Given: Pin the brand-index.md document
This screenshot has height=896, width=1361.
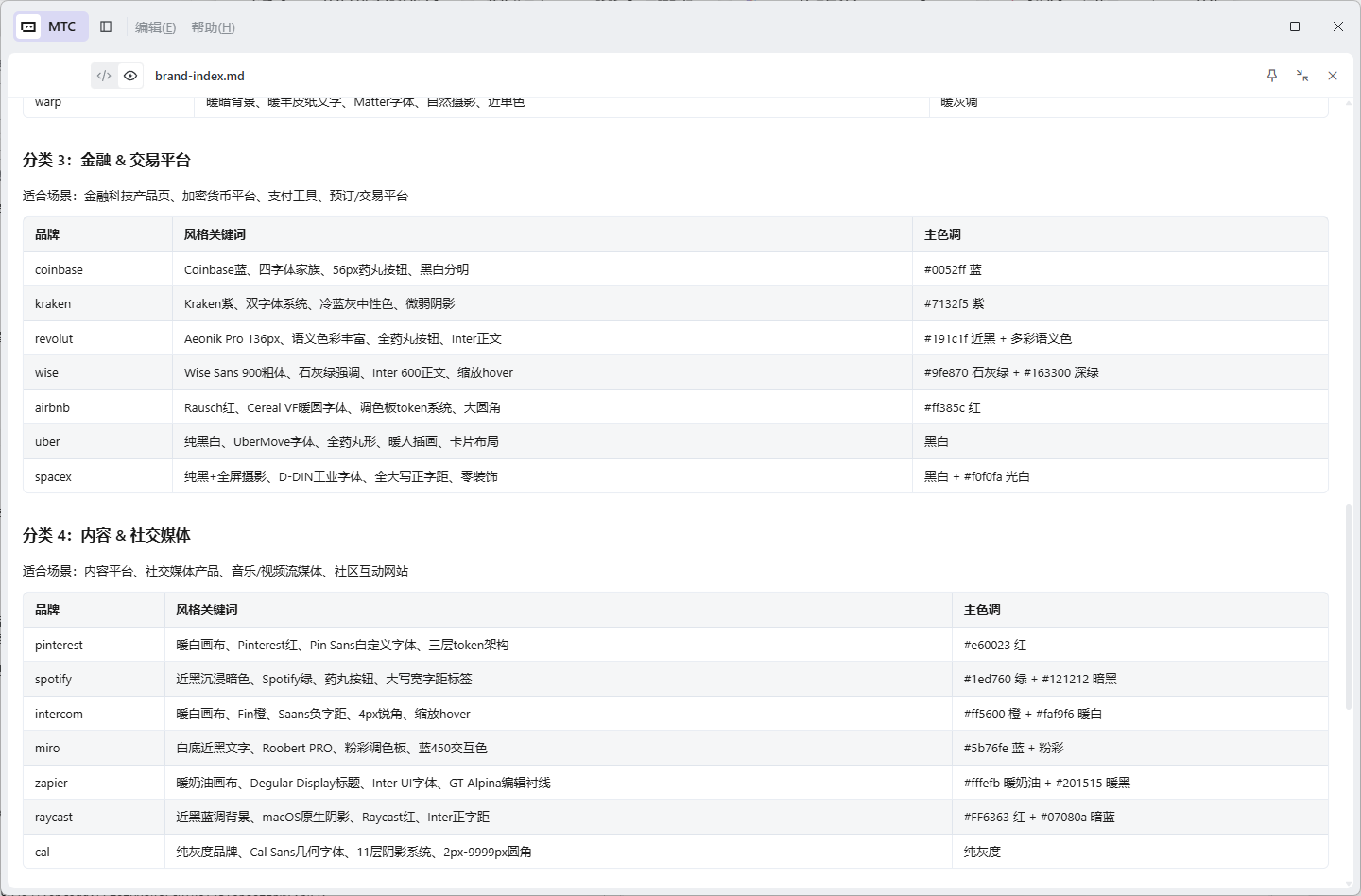Looking at the screenshot, I should [x=1272, y=76].
